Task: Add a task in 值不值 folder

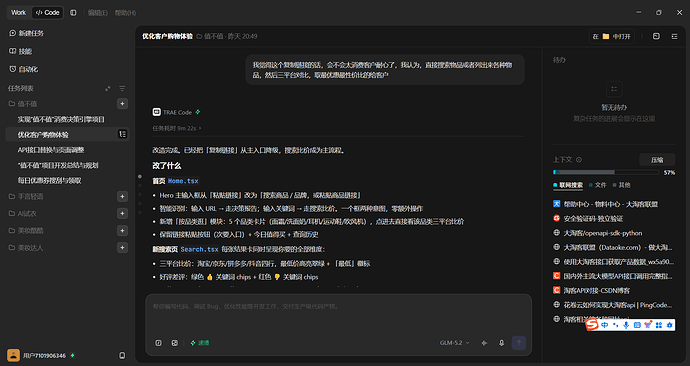Action: point(122,104)
